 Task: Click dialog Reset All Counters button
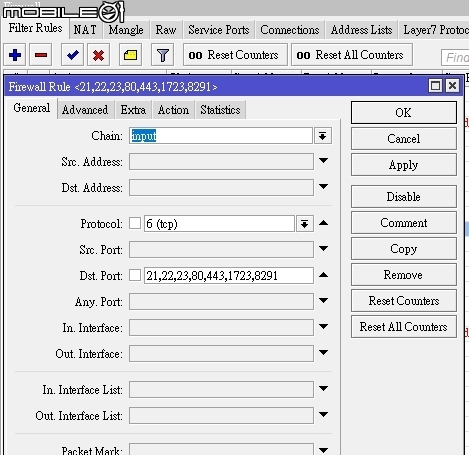pos(404,327)
